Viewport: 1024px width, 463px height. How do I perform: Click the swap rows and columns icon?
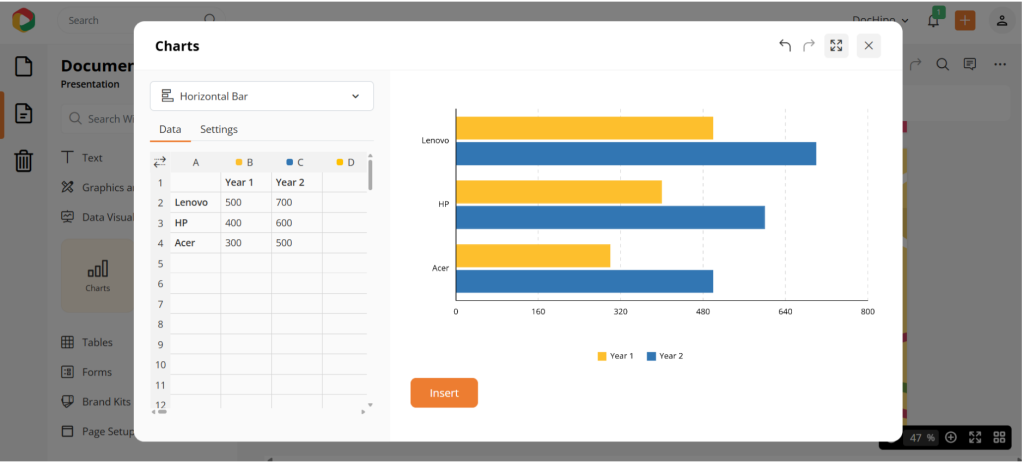pos(159,162)
